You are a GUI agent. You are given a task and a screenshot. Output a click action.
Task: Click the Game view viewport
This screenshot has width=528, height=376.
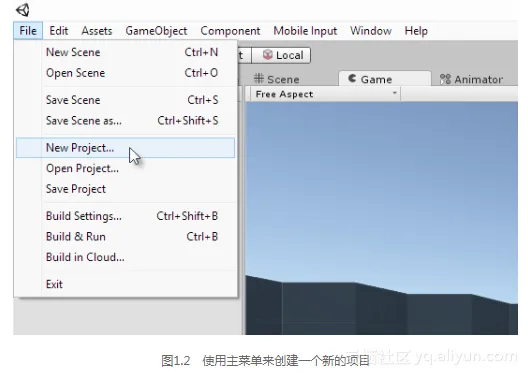(x=382, y=218)
